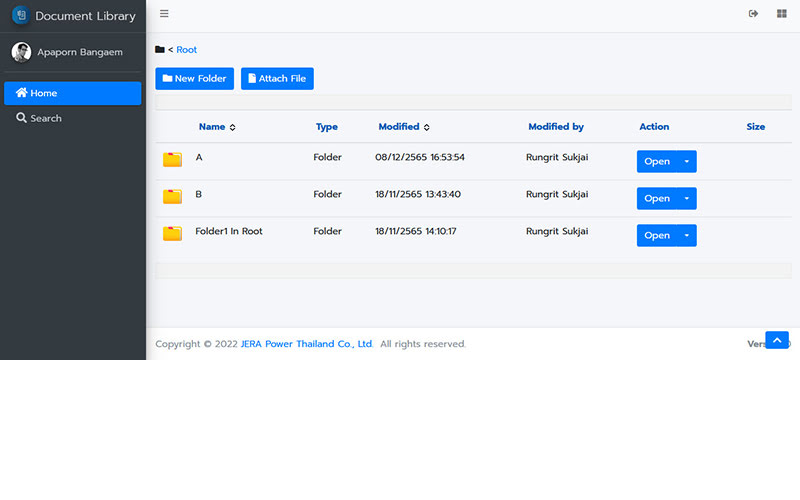The image size is (800, 500).
Task: Click the folder icon for Folder1 In Root
Action: 172,234
